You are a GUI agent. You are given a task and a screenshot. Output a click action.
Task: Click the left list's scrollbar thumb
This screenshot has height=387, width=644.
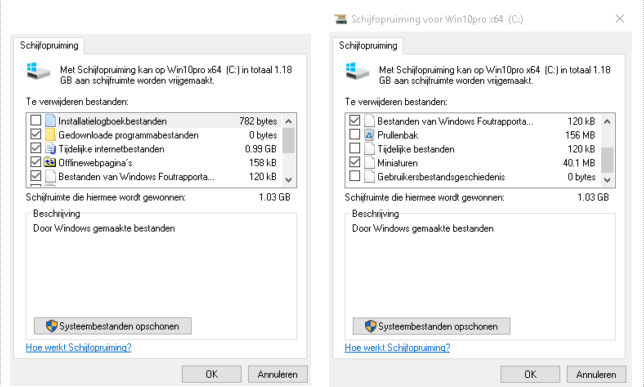tap(288, 140)
